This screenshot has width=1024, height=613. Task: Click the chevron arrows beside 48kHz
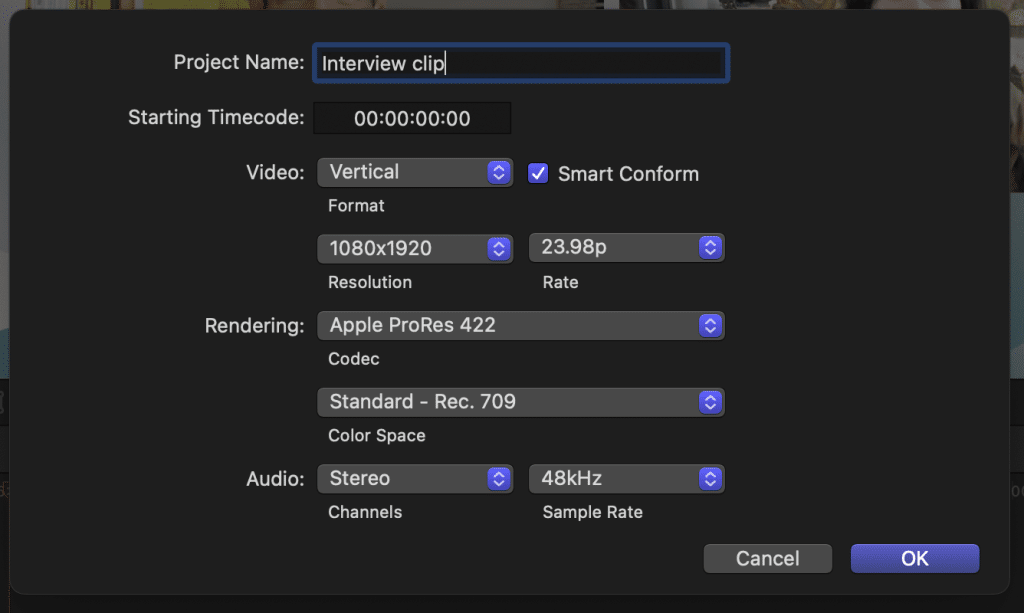point(710,478)
